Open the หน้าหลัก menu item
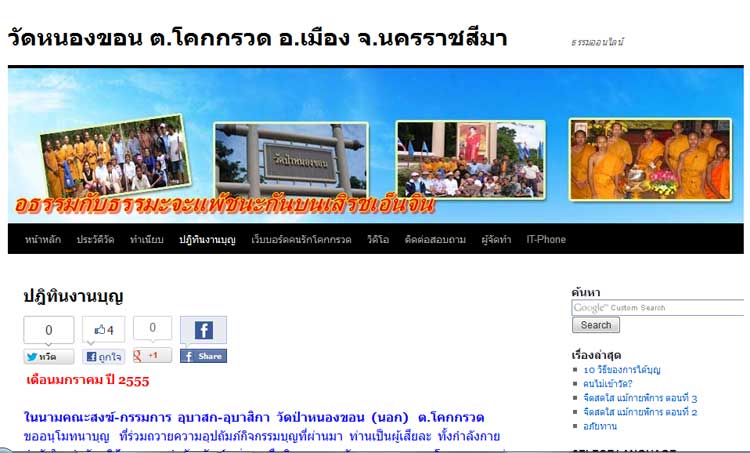The height and width of the screenshot is (453, 750). [x=43, y=239]
